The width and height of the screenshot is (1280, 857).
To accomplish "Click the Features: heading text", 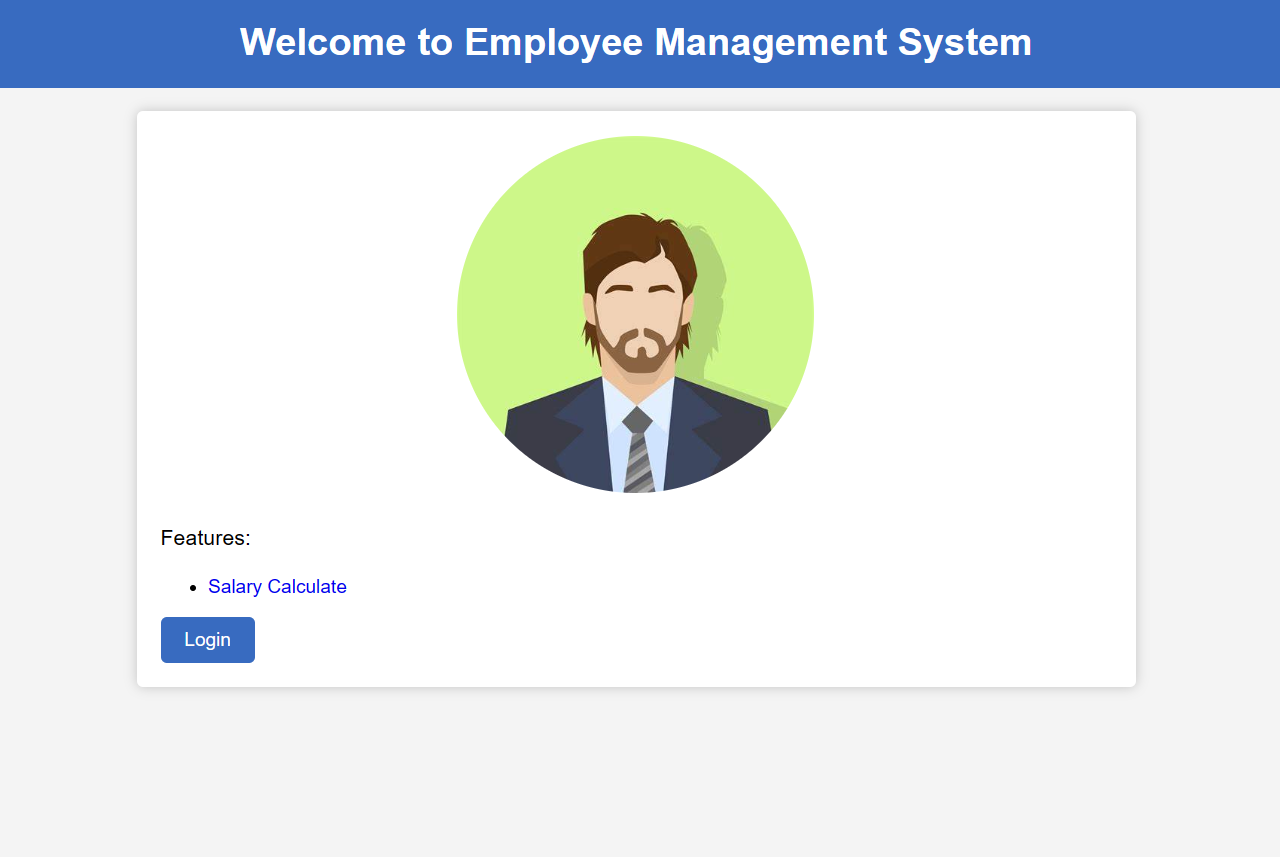I will pos(205,537).
